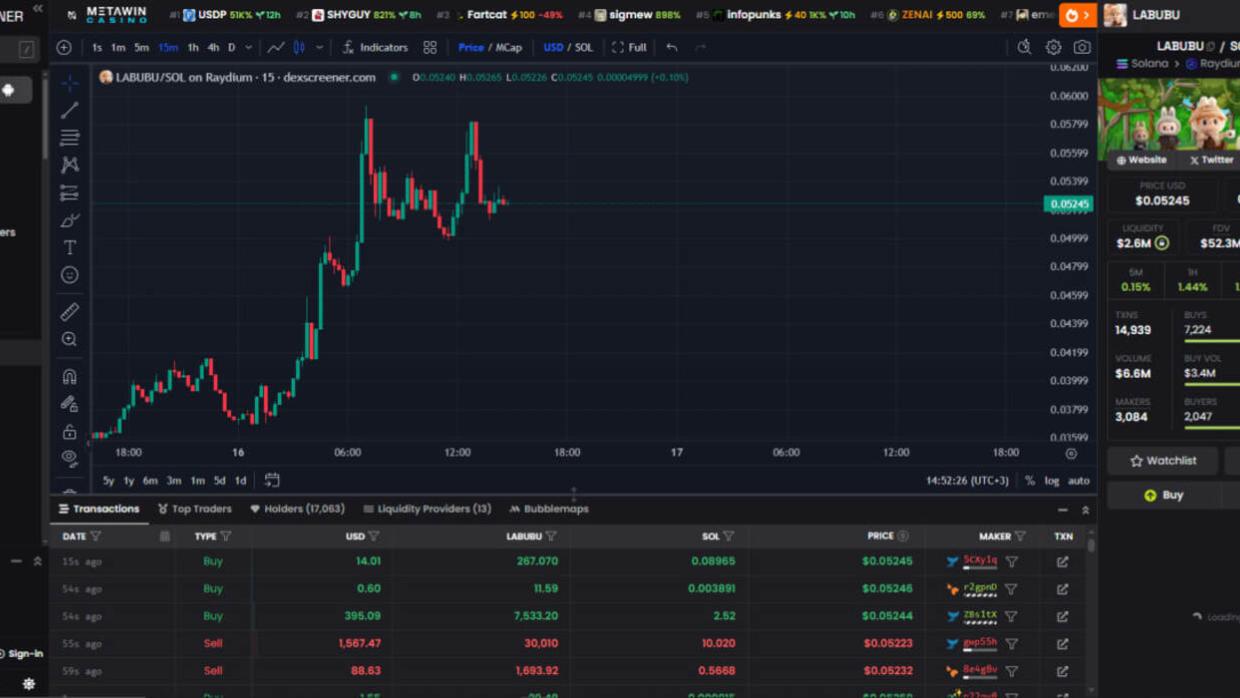
Task: Toggle lock all drawing tools
Action: (69, 432)
